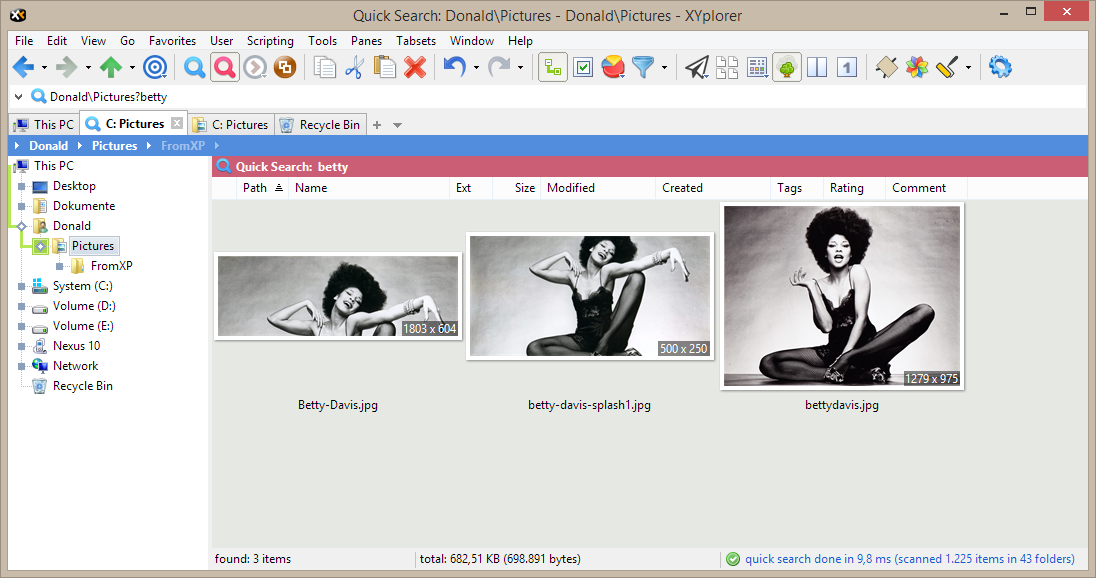
Task: Open Find Files using the blue magnifier icon
Action: 194,67
